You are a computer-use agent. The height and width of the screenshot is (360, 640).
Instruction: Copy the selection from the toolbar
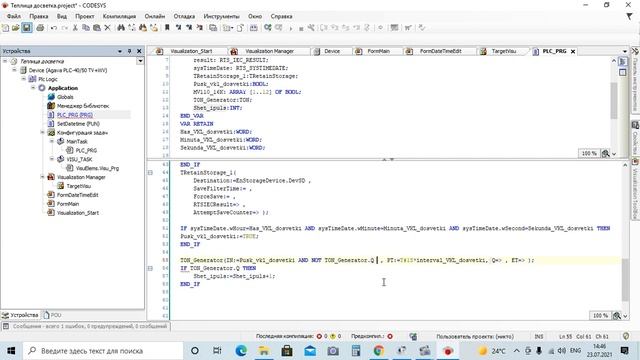[x=86, y=28]
